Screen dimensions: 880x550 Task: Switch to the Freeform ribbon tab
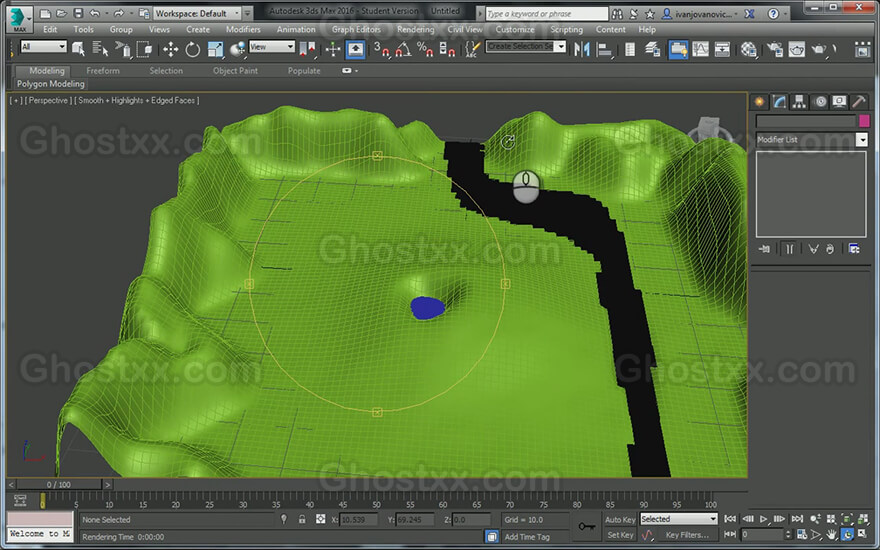click(x=103, y=71)
